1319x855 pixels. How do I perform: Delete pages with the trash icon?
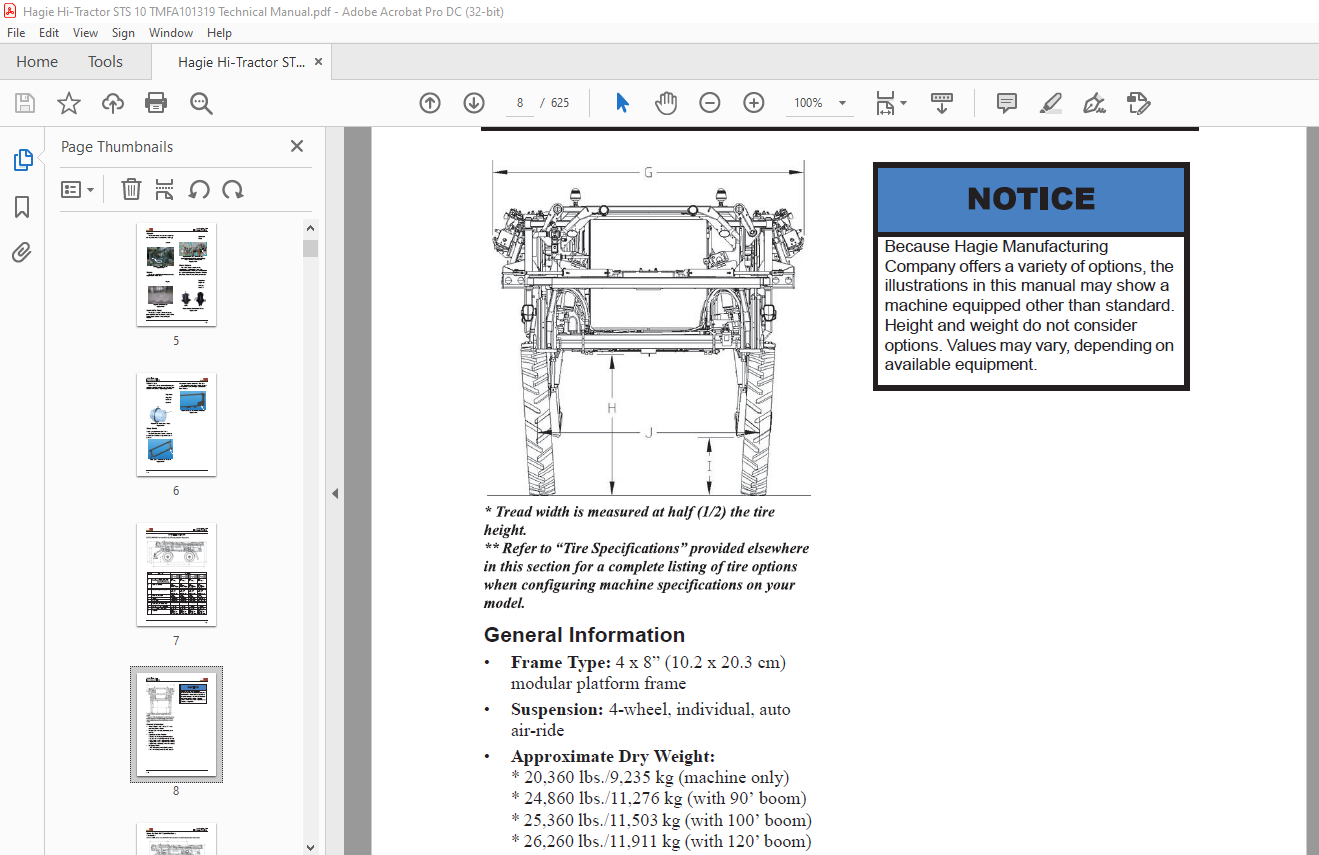point(131,189)
